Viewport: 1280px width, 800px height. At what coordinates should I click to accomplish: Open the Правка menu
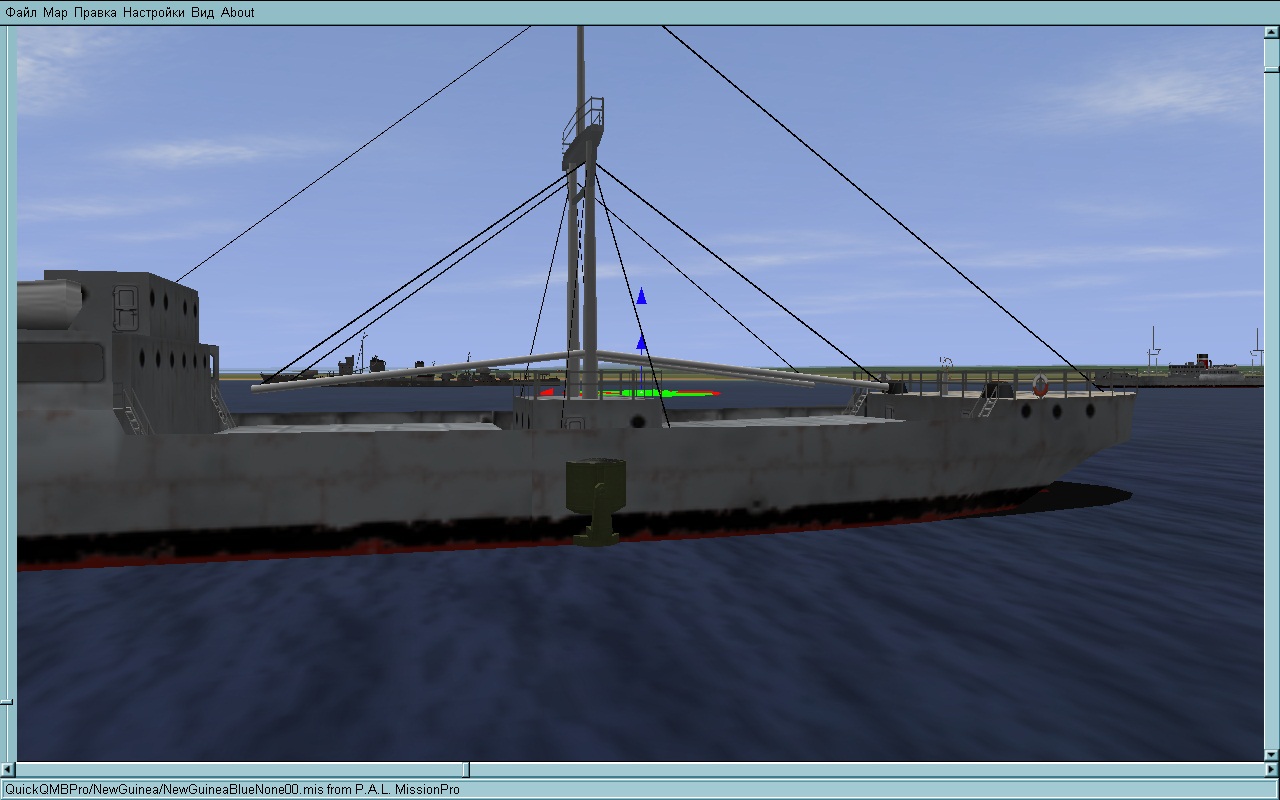click(x=95, y=12)
